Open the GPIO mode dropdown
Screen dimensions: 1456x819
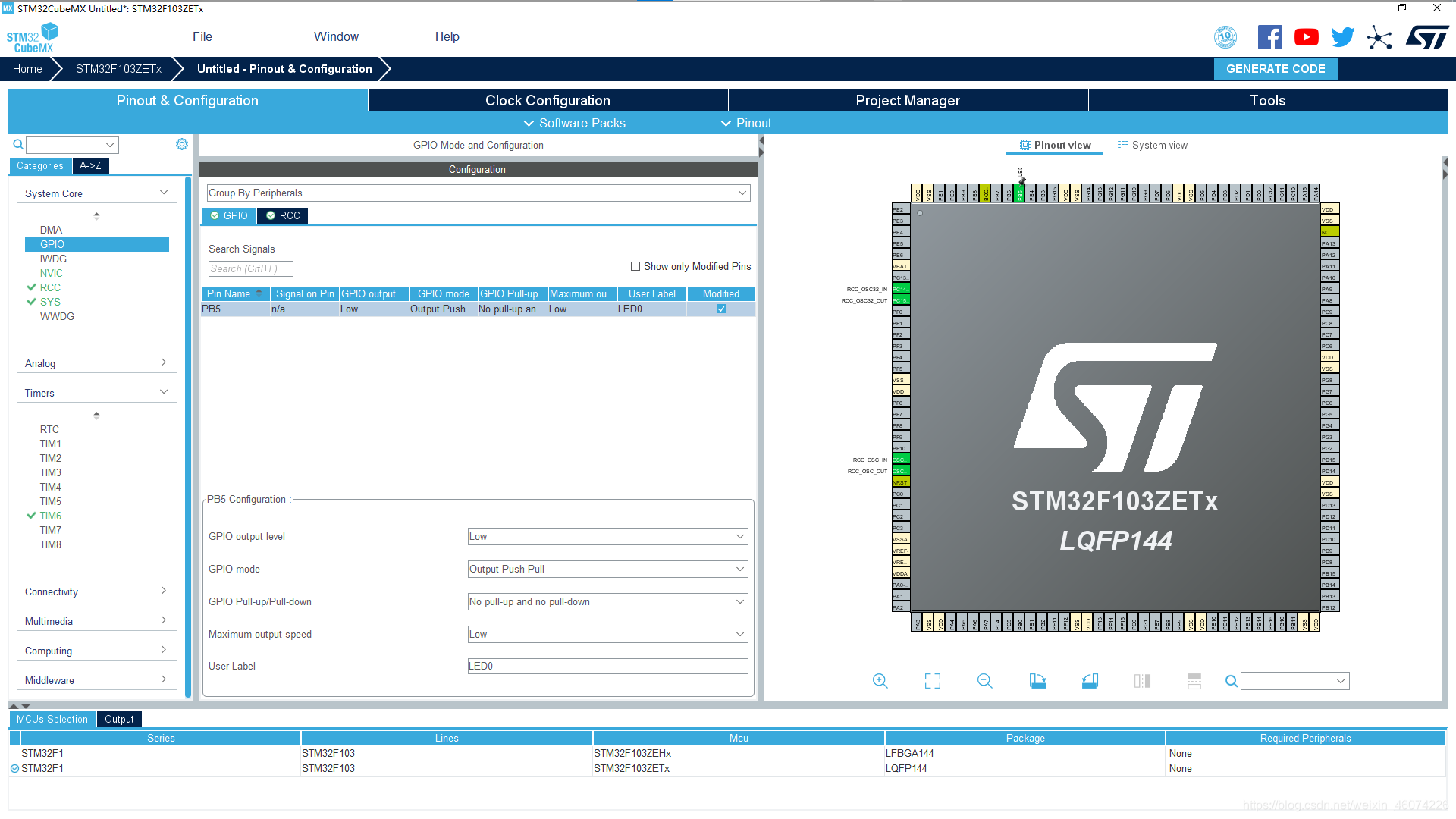607,569
